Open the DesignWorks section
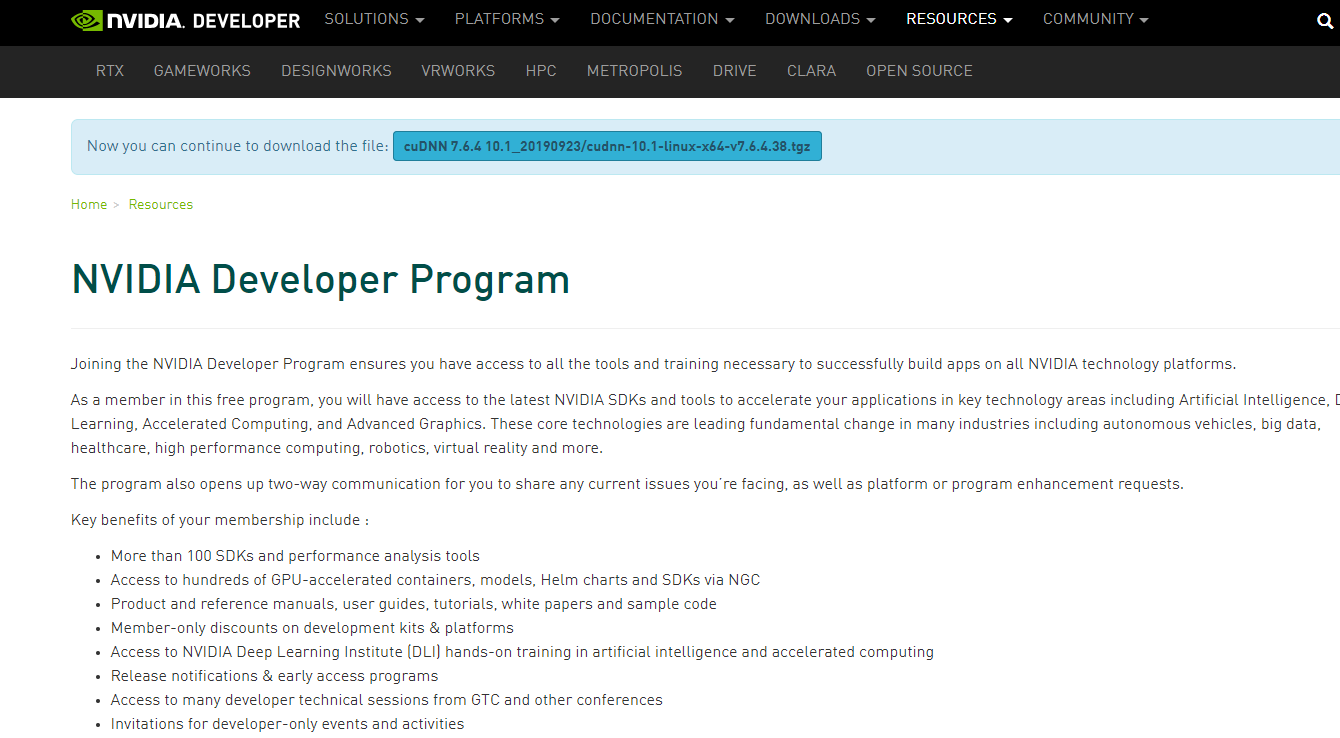Screen dimensions: 1340x738 pyautogui.click(x=336, y=71)
